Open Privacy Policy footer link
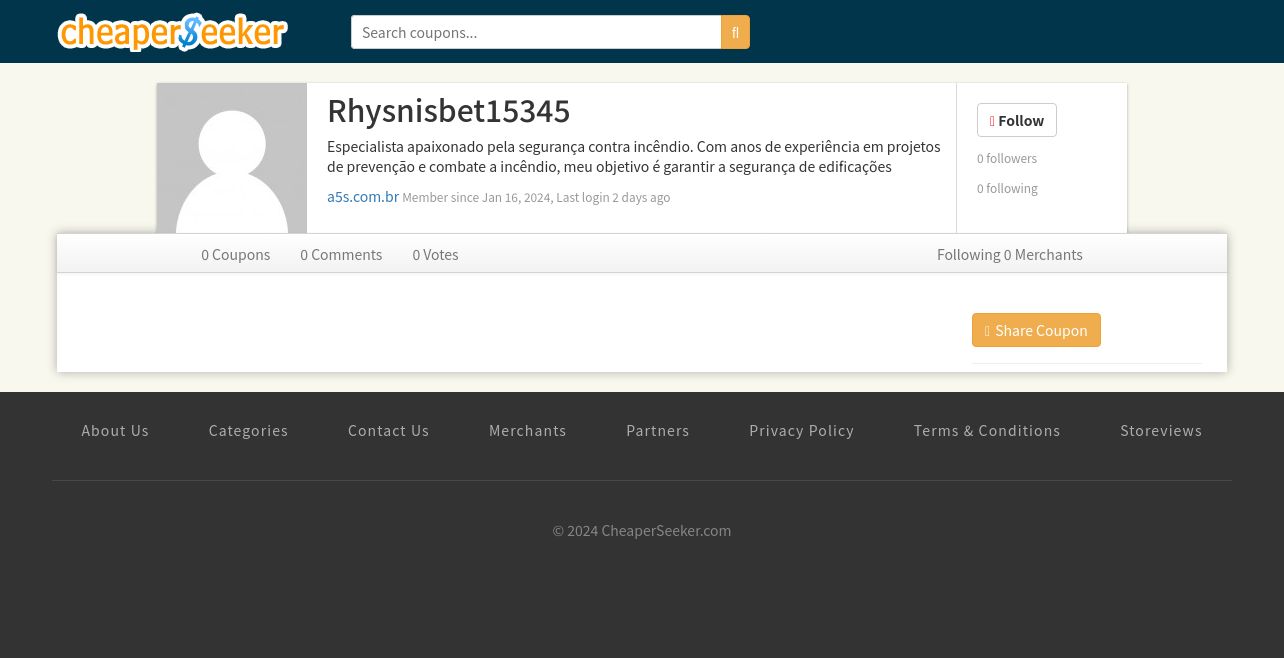 802,430
